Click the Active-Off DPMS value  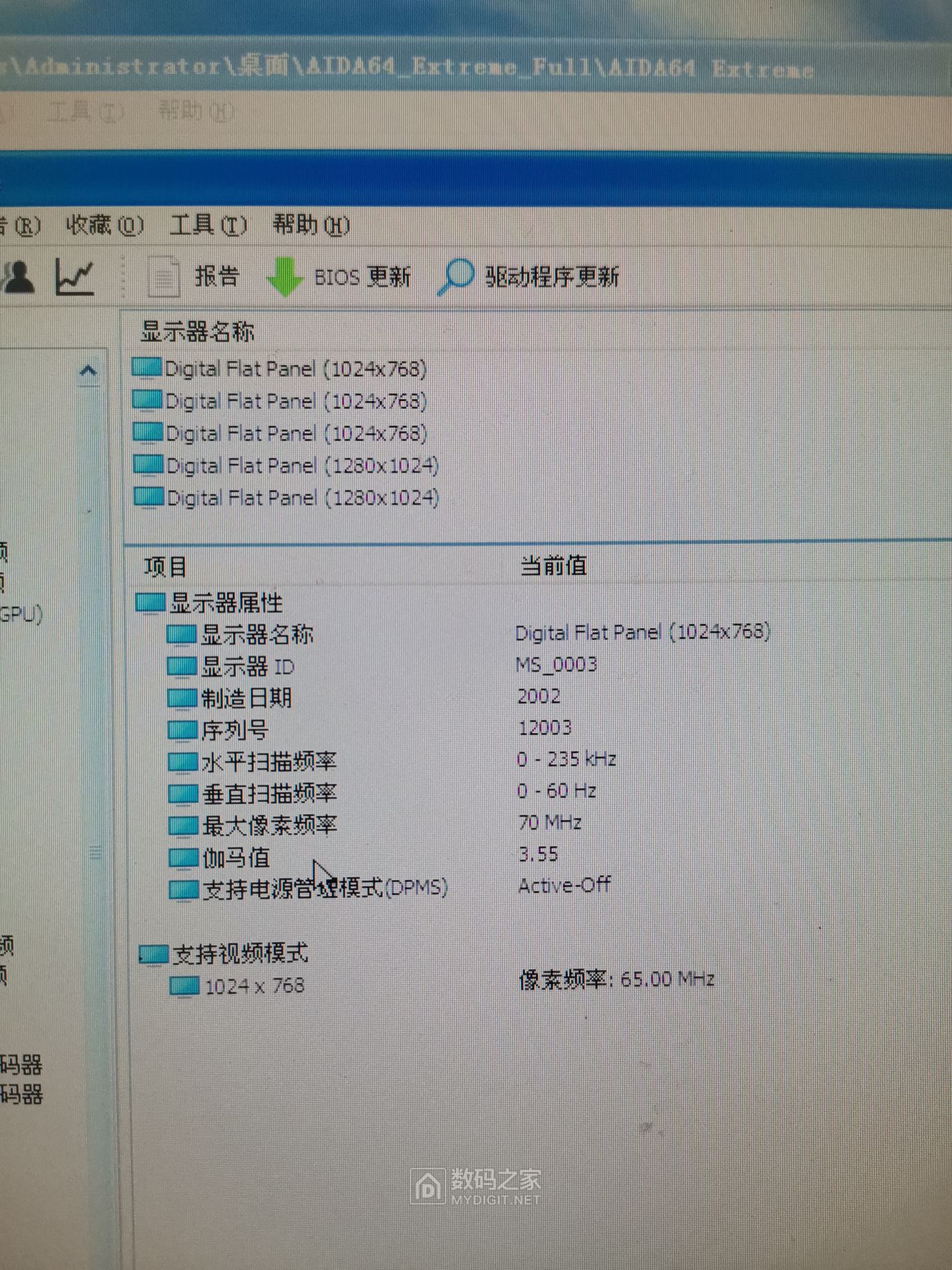[x=564, y=886]
